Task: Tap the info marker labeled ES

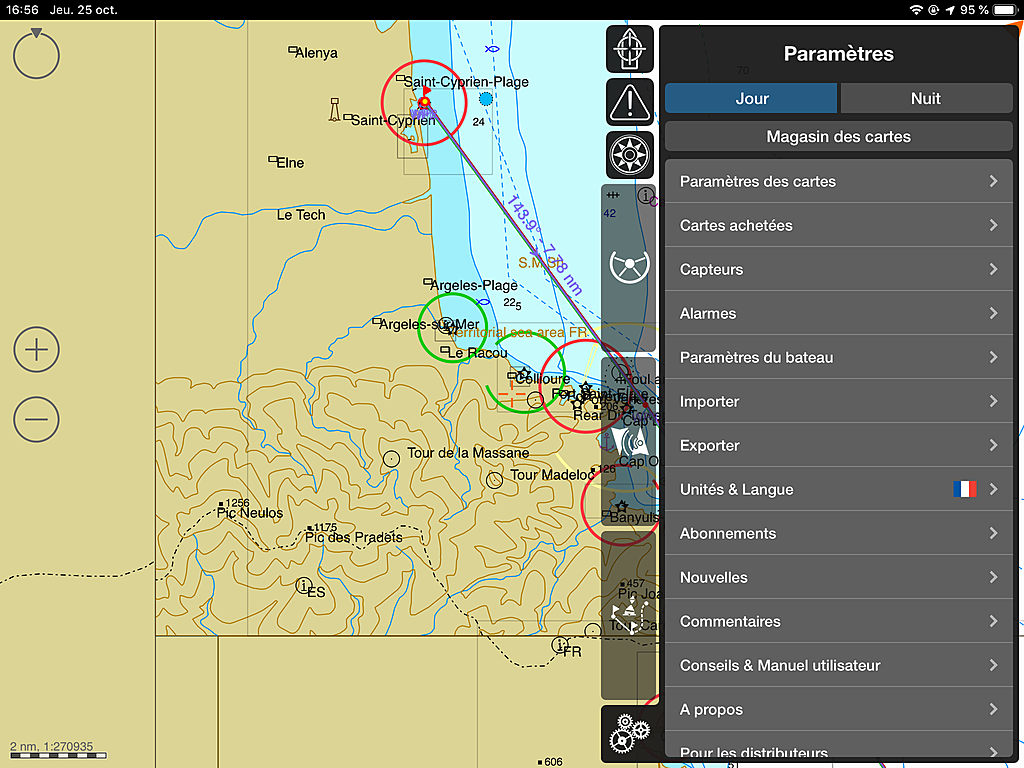Action: pyautogui.click(x=304, y=586)
